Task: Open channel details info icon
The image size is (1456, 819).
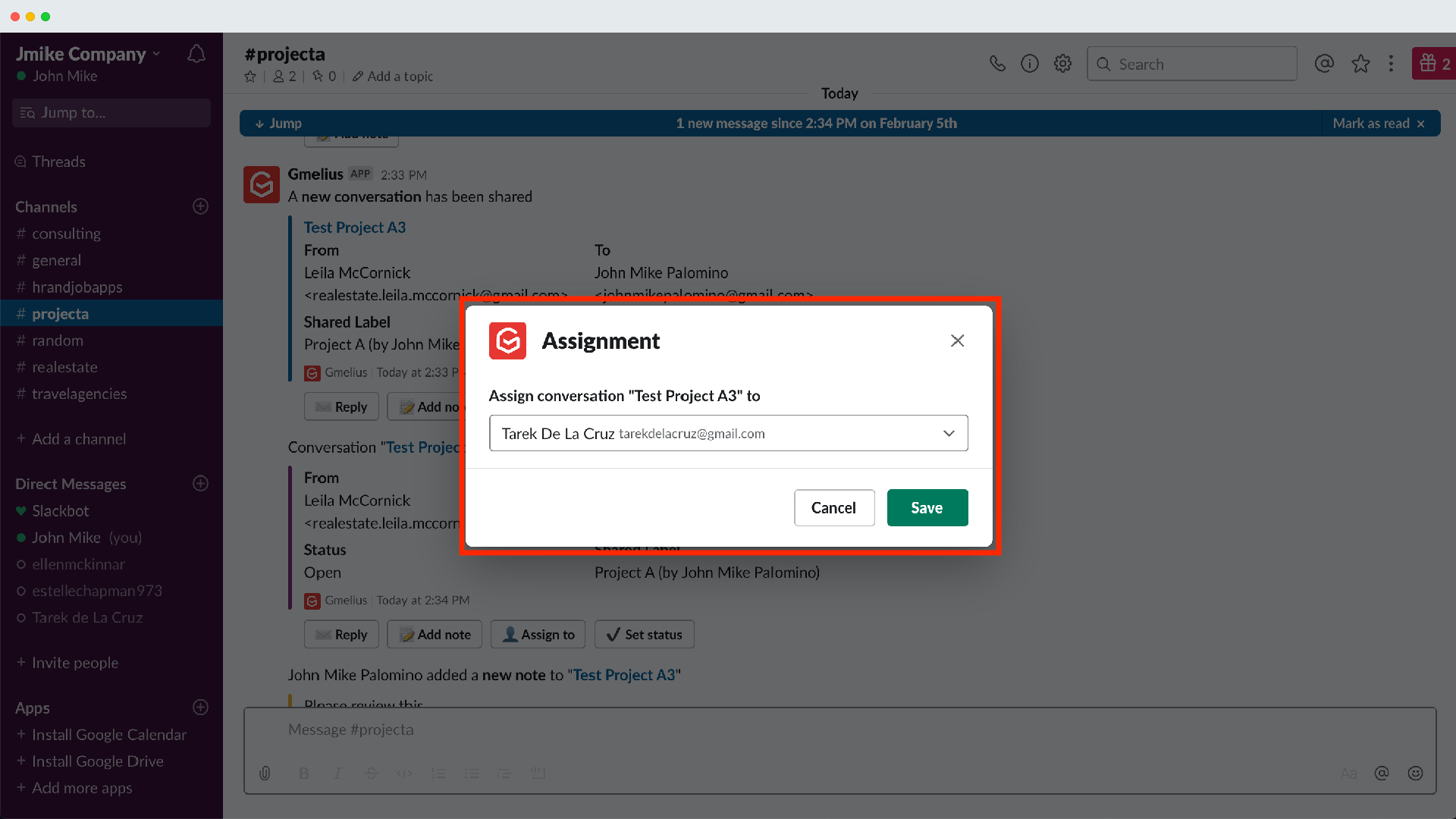Action: tap(1029, 64)
